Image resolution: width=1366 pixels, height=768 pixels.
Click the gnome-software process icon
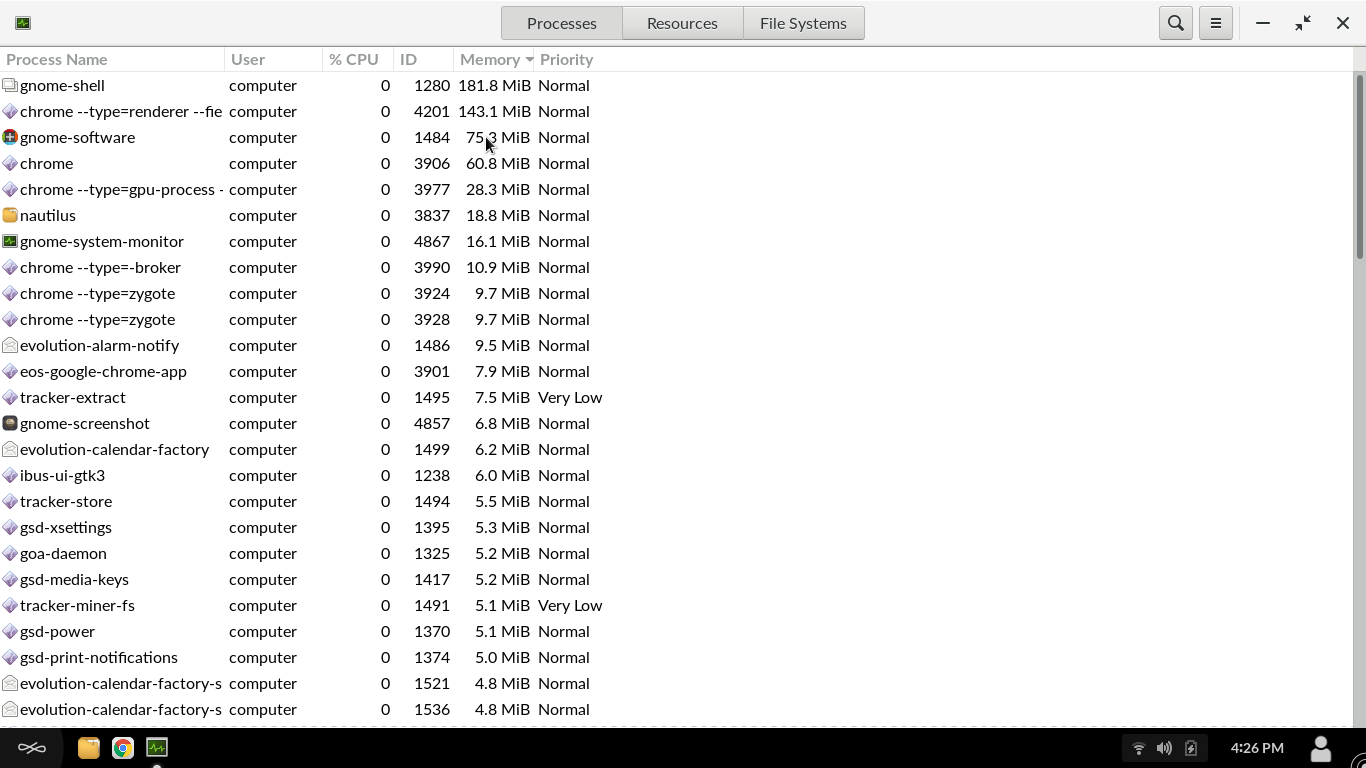click(x=10, y=137)
